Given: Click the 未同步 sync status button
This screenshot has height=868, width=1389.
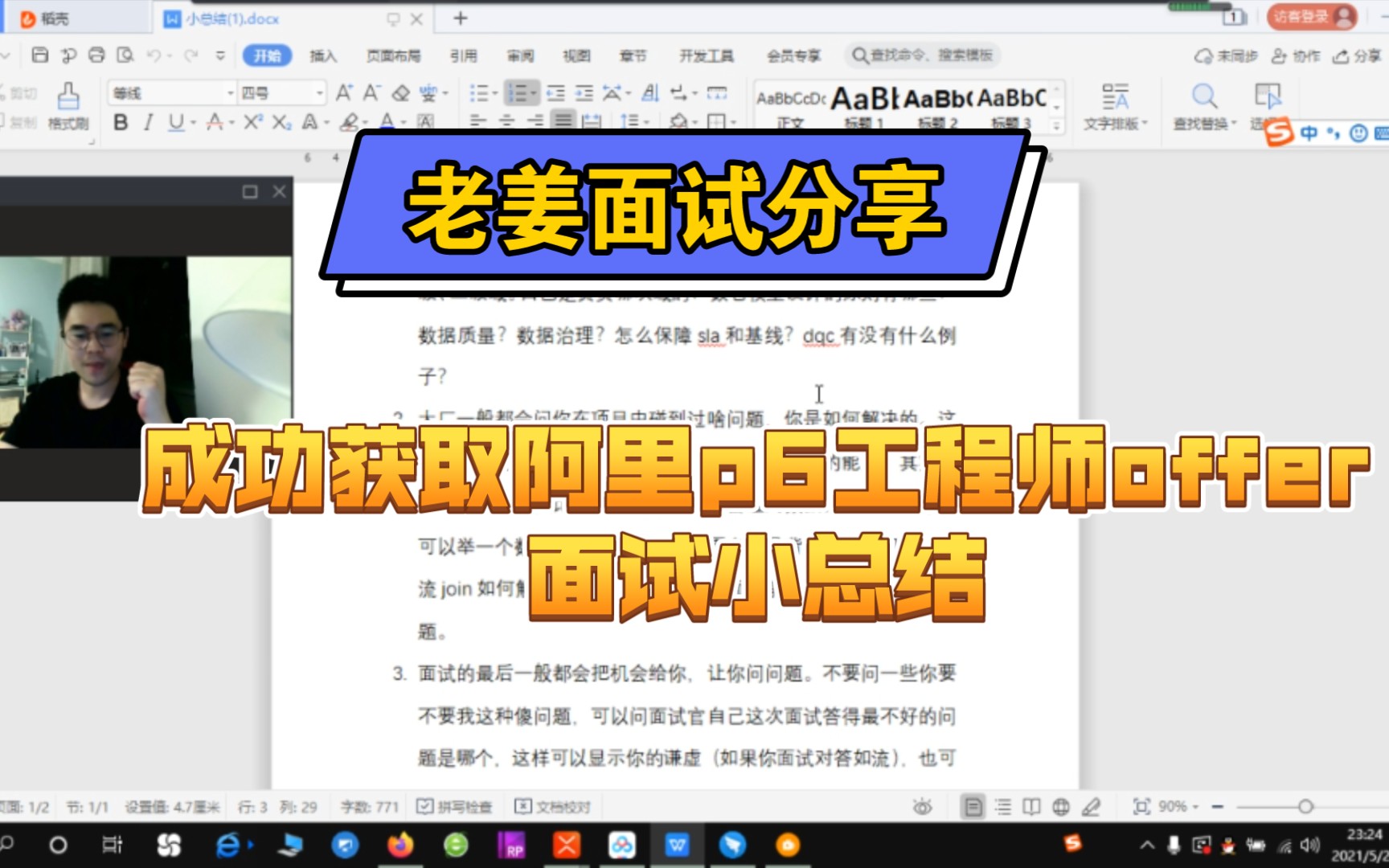Looking at the screenshot, I should [1225, 55].
